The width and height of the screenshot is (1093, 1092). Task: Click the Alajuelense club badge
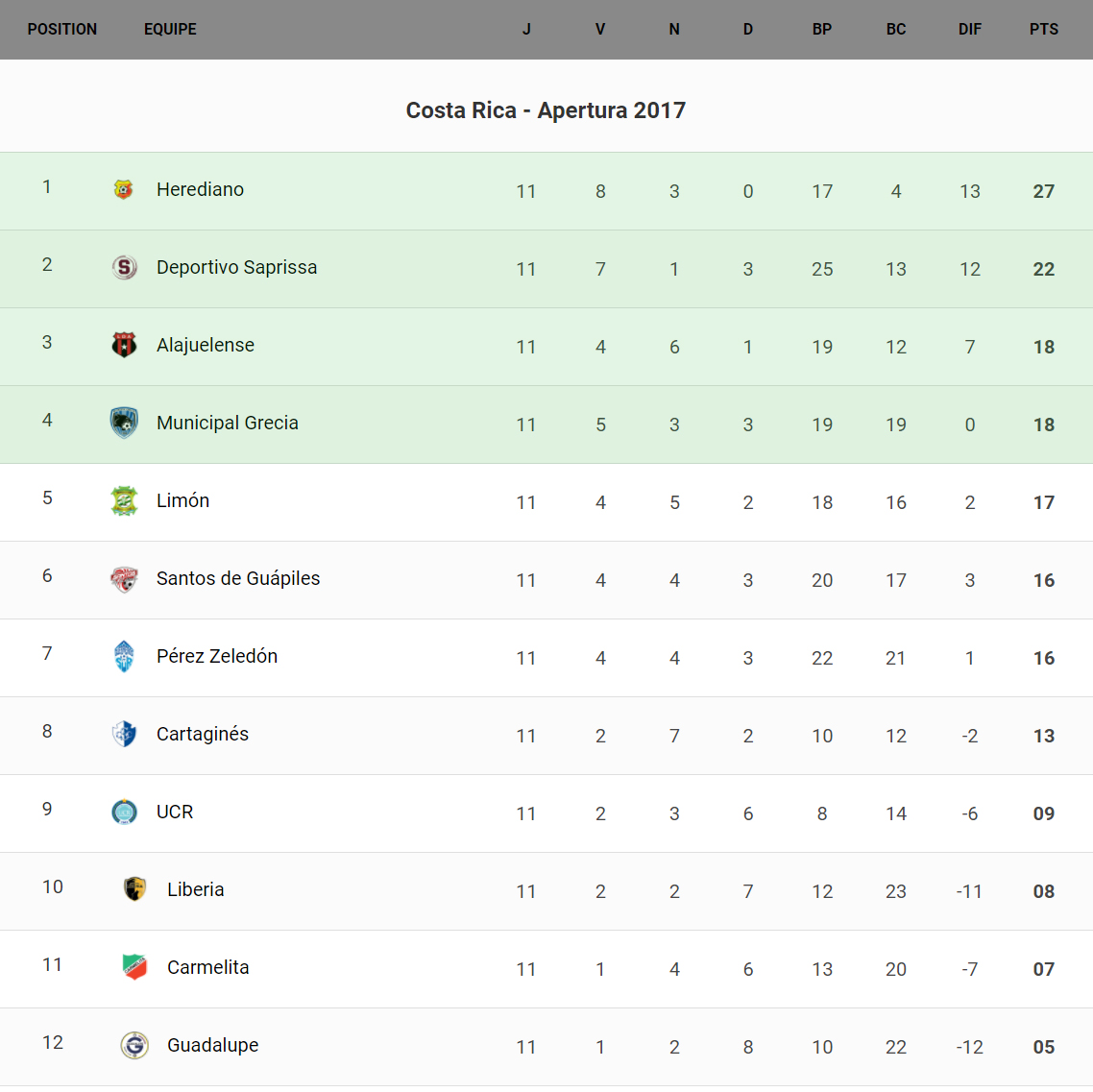coord(124,345)
